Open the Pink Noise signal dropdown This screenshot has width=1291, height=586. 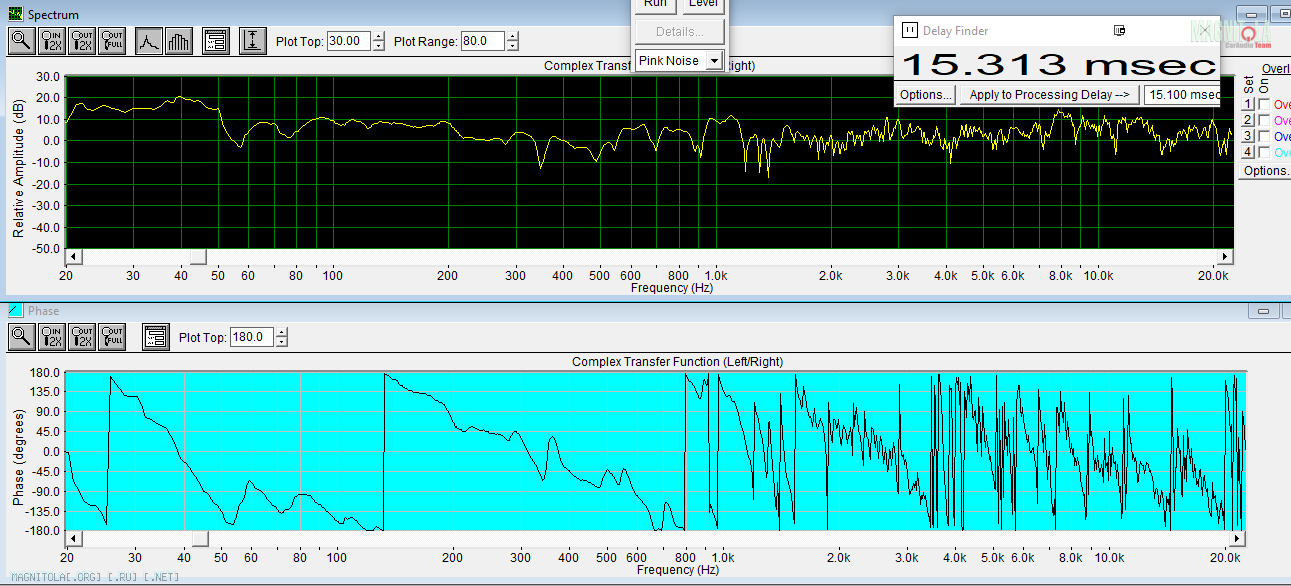(714, 61)
